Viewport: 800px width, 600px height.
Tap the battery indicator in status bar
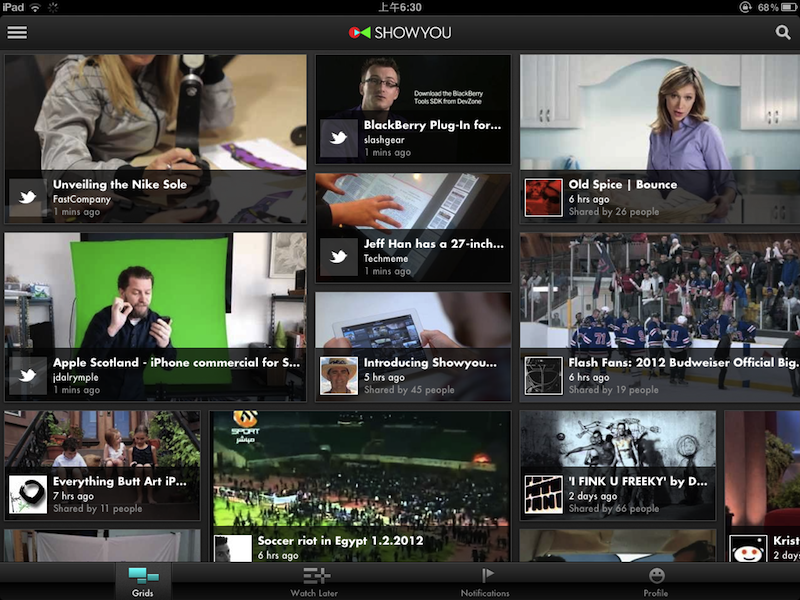pos(788,7)
